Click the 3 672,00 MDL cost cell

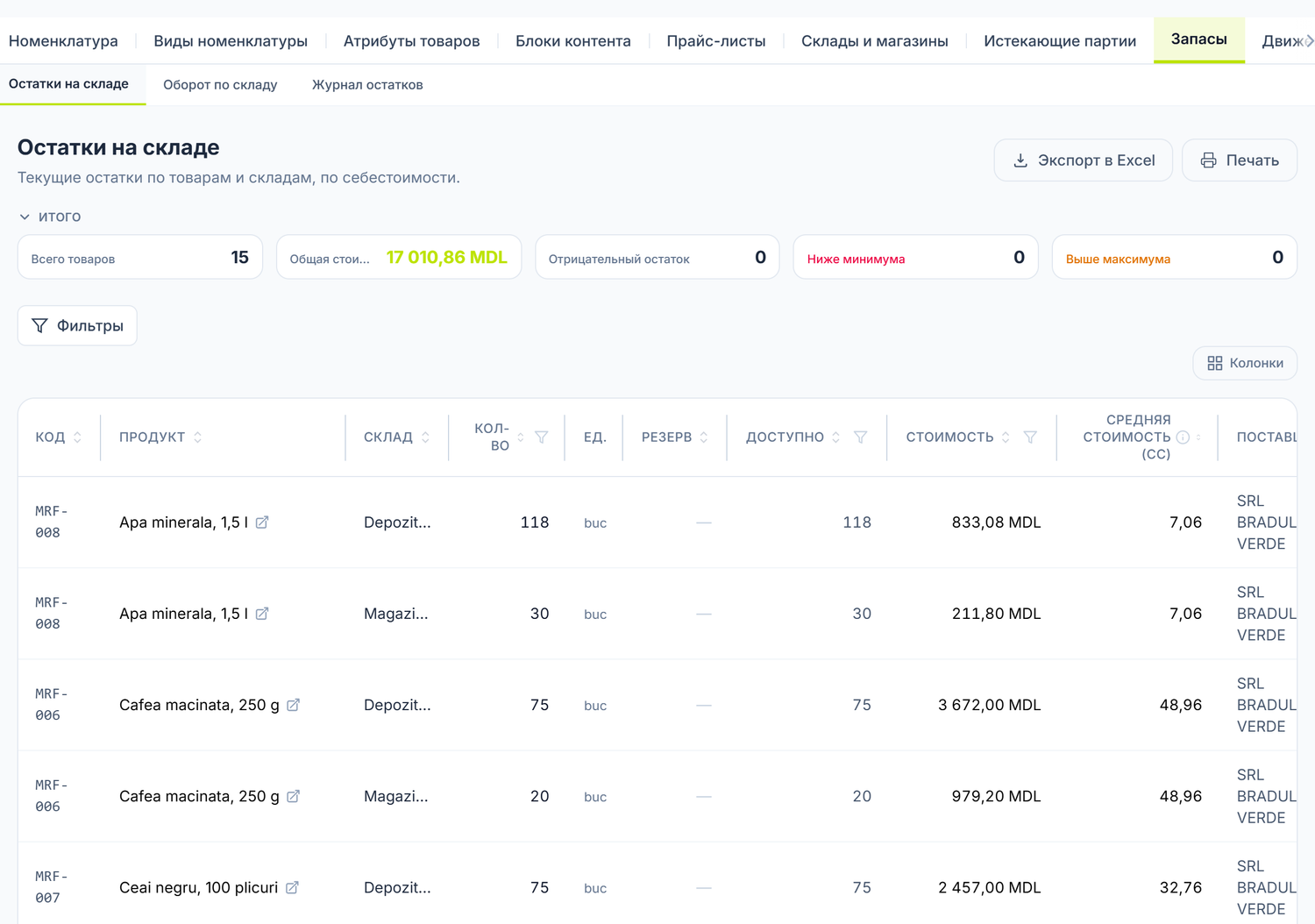(989, 705)
